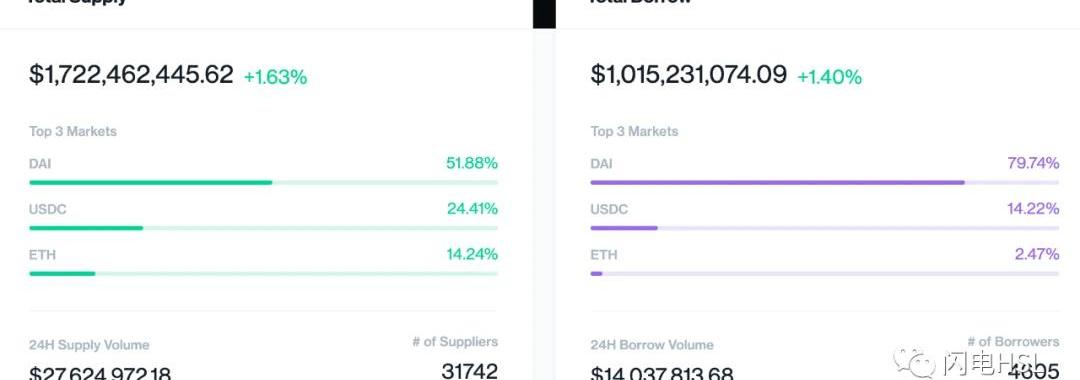Screen dimensions: 1080x380
Task: Click the Top 3 Markets heading in borrow panel
Action: pyautogui.click(x=634, y=131)
